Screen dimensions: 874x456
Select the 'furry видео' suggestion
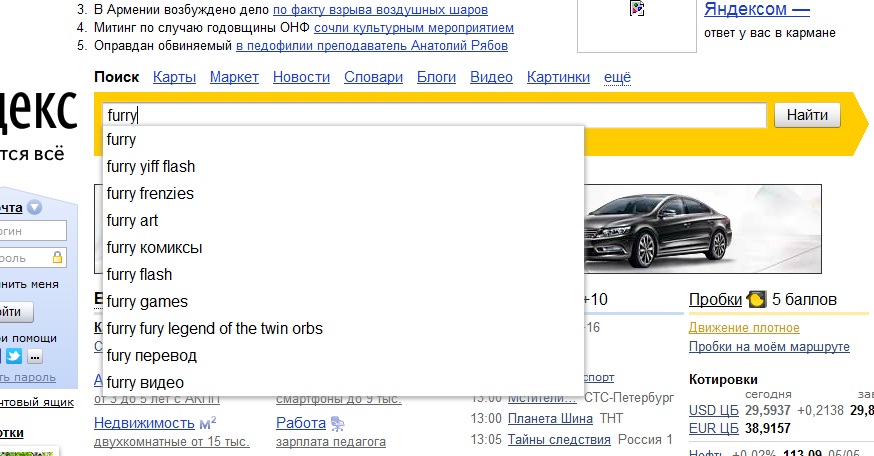click(x=343, y=383)
